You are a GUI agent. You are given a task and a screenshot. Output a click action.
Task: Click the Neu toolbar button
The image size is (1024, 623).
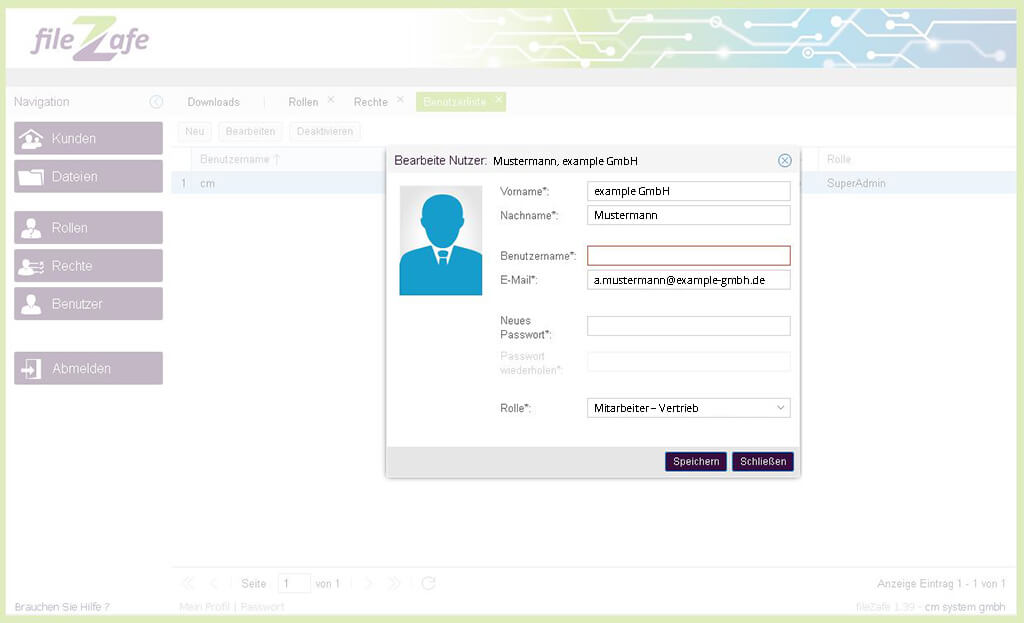point(195,131)
